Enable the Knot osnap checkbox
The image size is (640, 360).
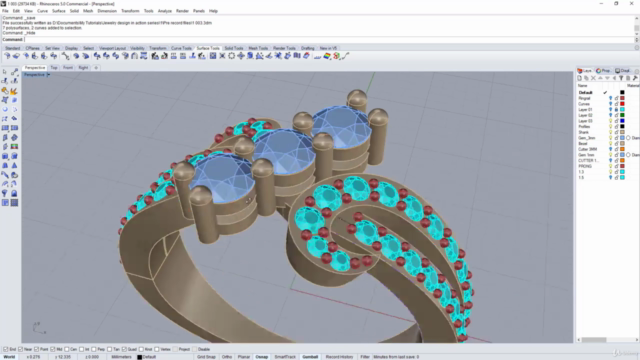[x=141, y=349]
